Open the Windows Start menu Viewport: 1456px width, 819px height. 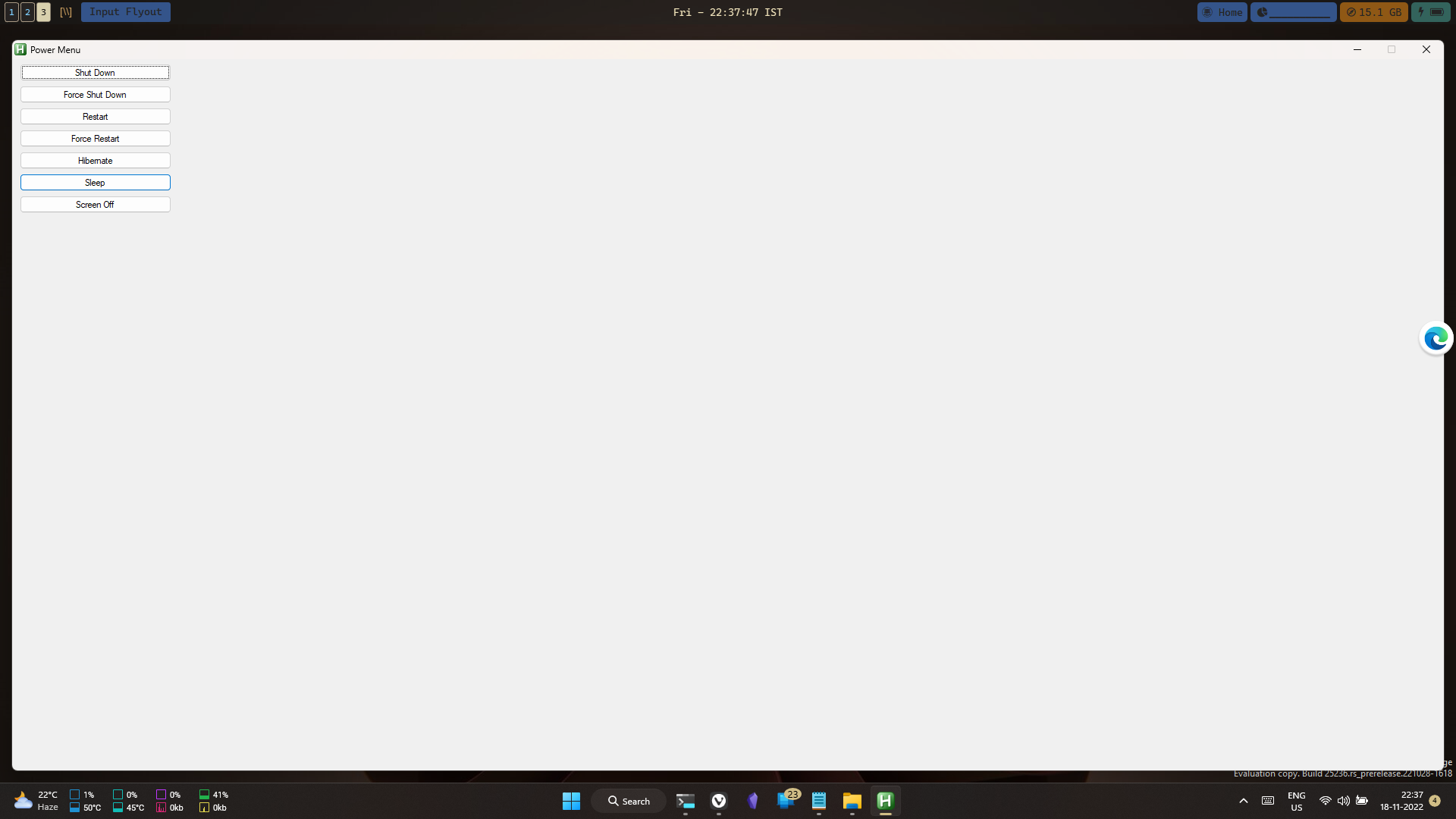click(x=571, y=801)
